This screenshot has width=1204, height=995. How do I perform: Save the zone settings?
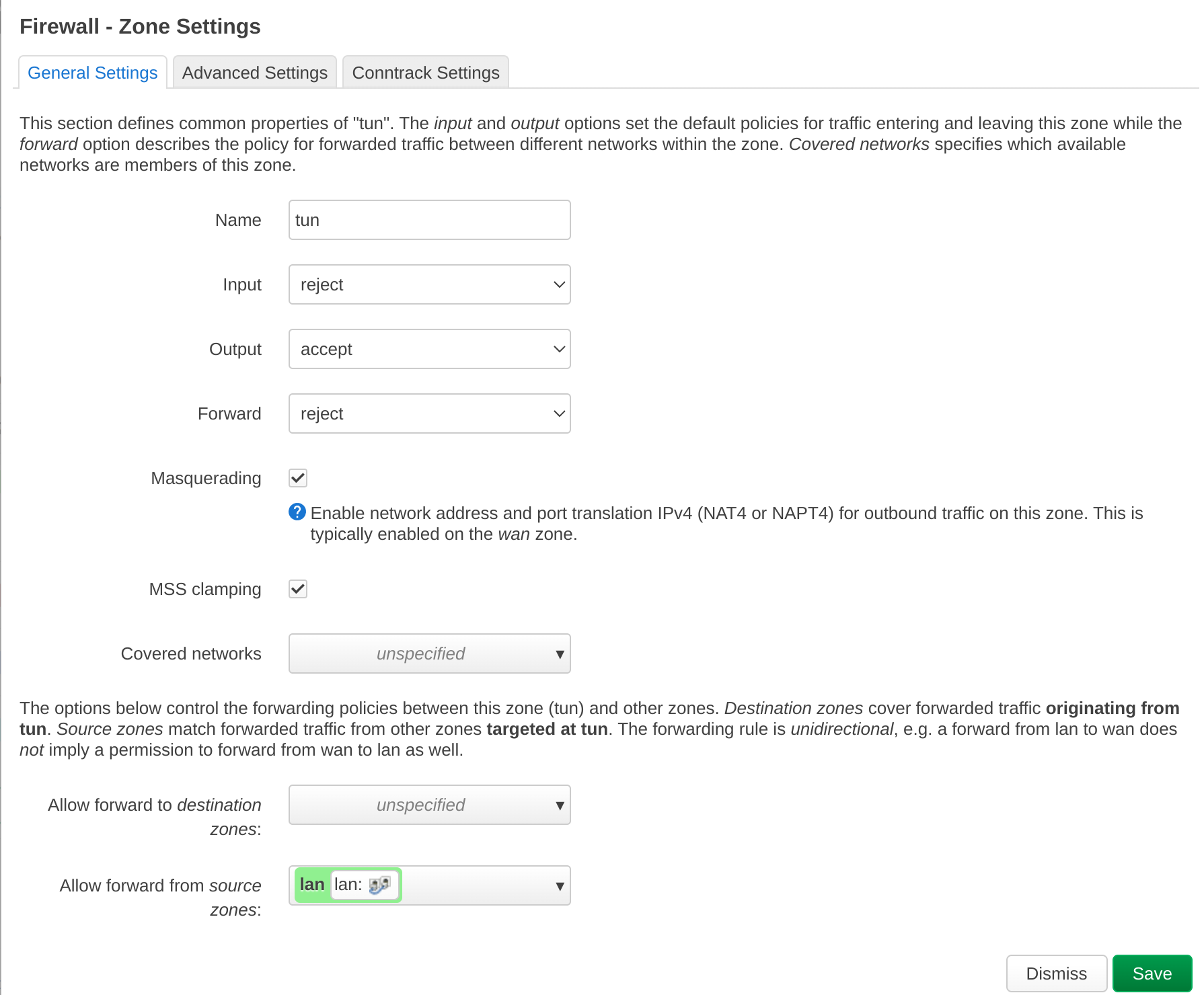tap(1152, 973)
